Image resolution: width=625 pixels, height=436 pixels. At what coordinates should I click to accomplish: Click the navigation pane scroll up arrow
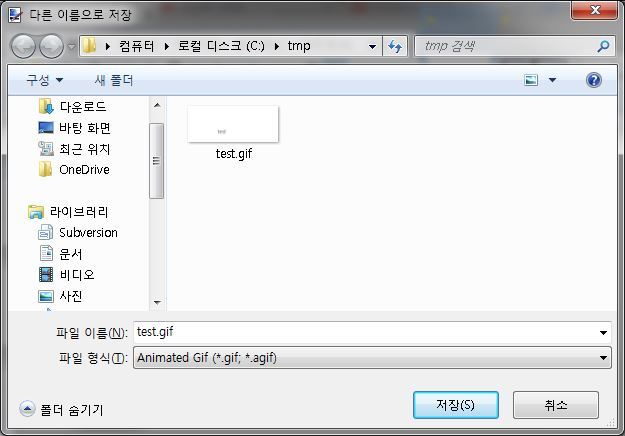pos(157,105)
